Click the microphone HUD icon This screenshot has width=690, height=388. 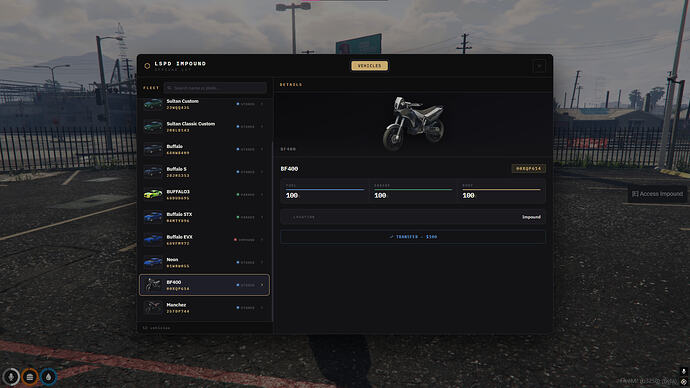pyautogui.click(x=11, y=377)
